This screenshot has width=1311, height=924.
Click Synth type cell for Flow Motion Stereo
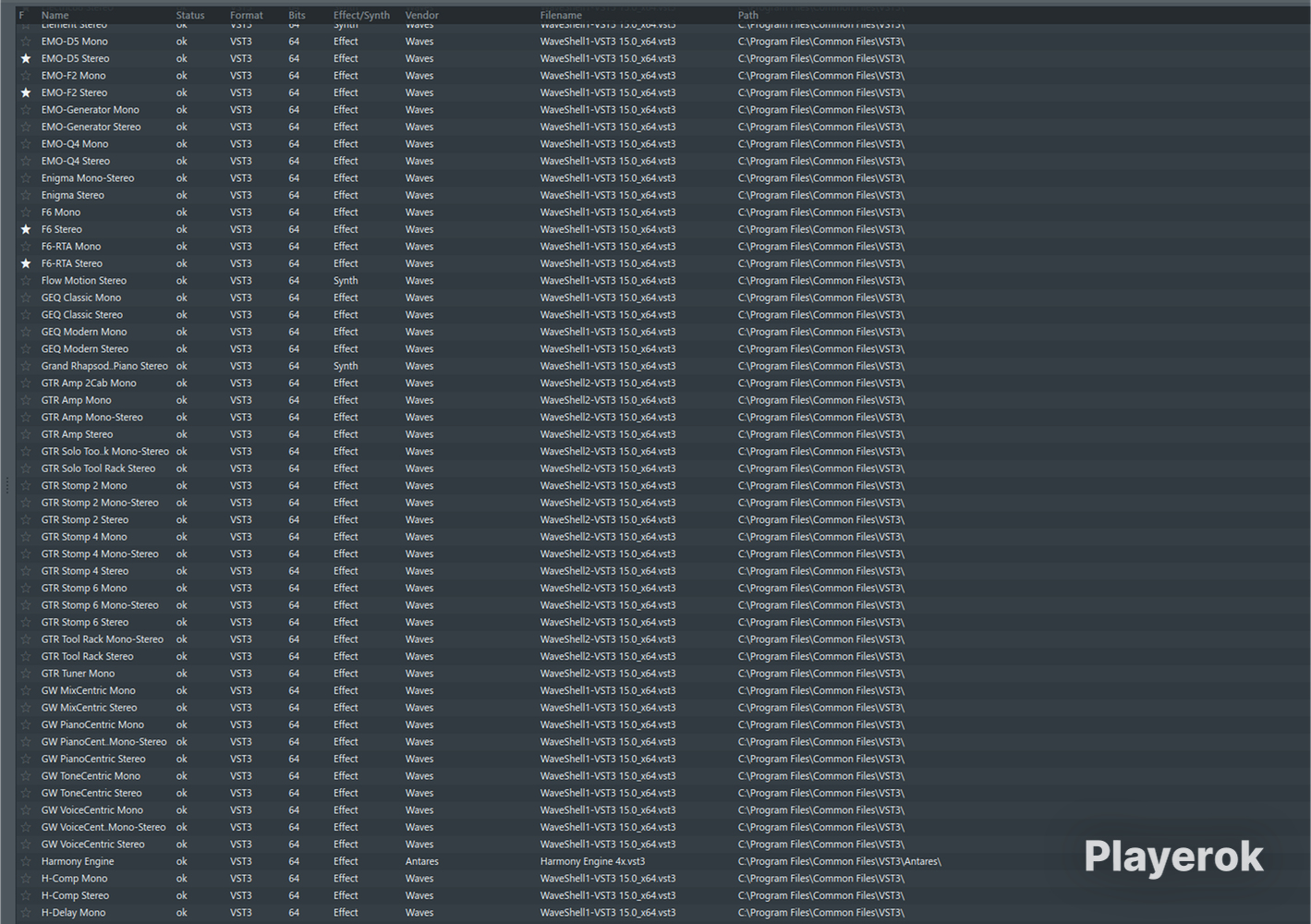click(346, 281)
